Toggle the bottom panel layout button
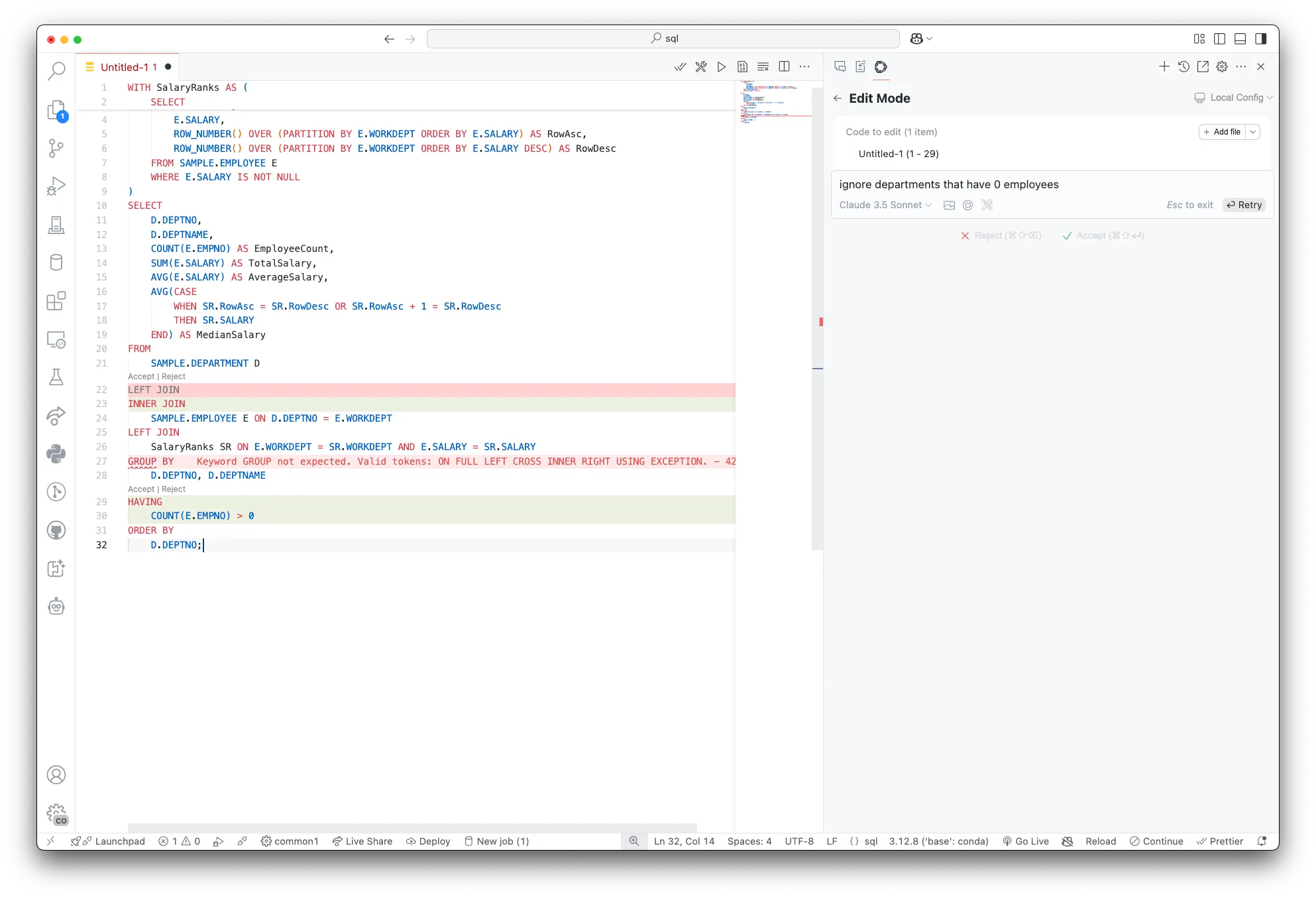Image resolution: width=1316 pixels, height=899 pixels. coord(1240,39)
